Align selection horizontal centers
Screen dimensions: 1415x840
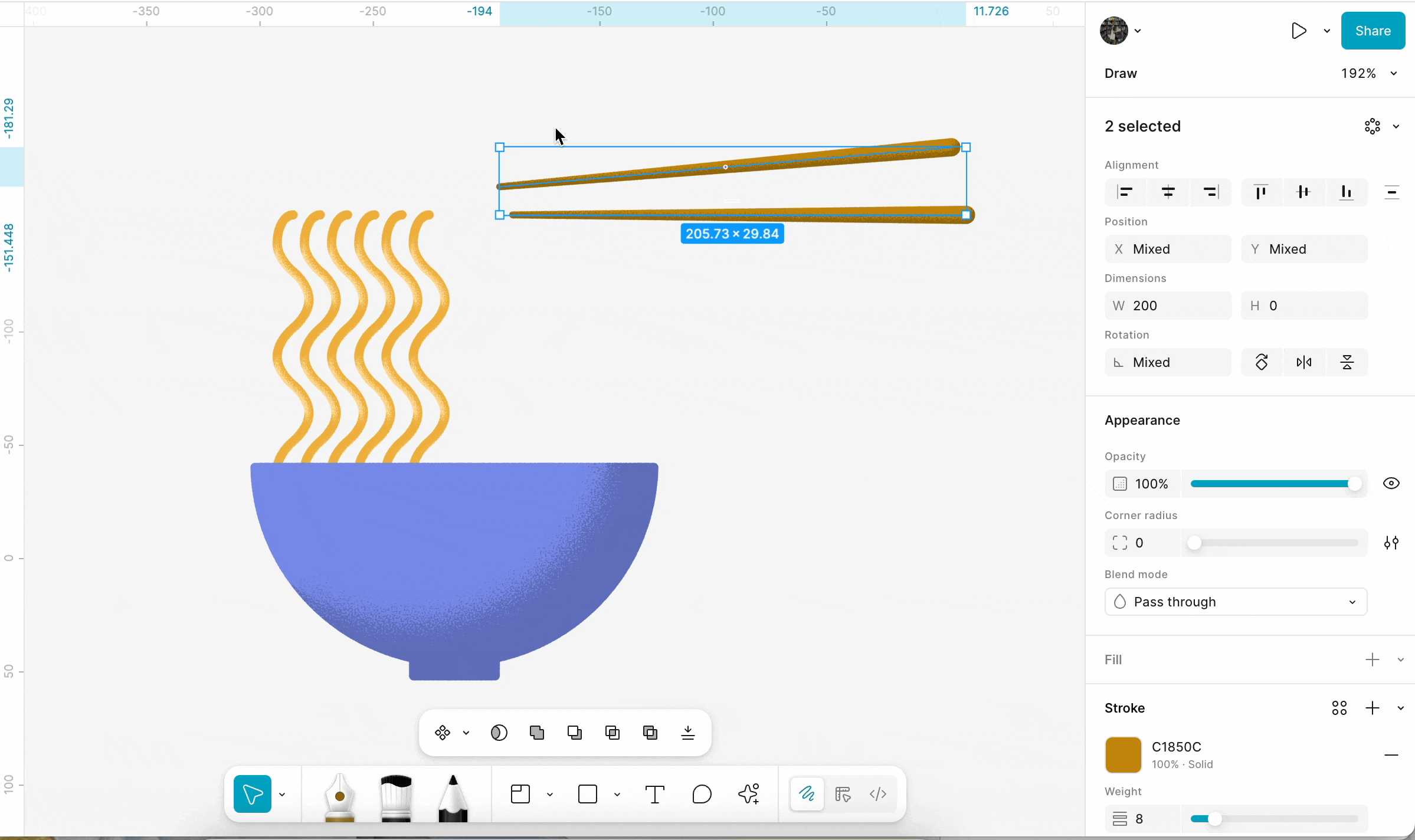[1168, 192]
